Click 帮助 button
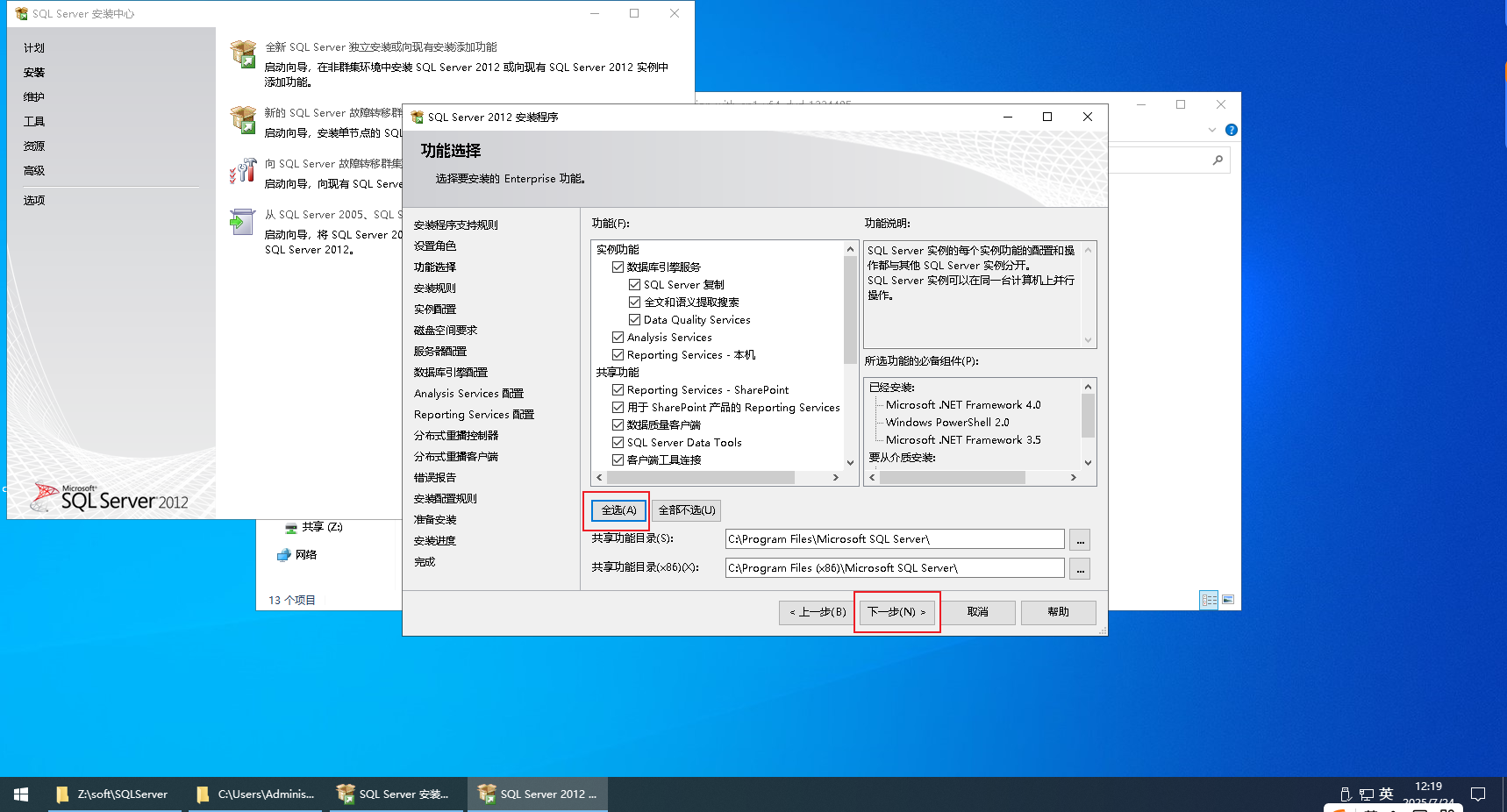 pyautogui.click(x=1059, y=612)
